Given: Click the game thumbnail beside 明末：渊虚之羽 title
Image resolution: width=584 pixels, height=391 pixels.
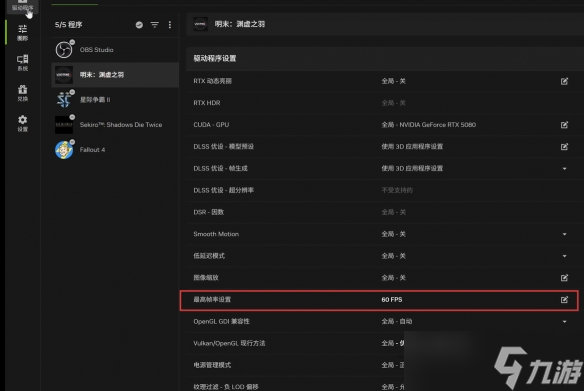Looking at the screenshot, I should tap(200, 24).
